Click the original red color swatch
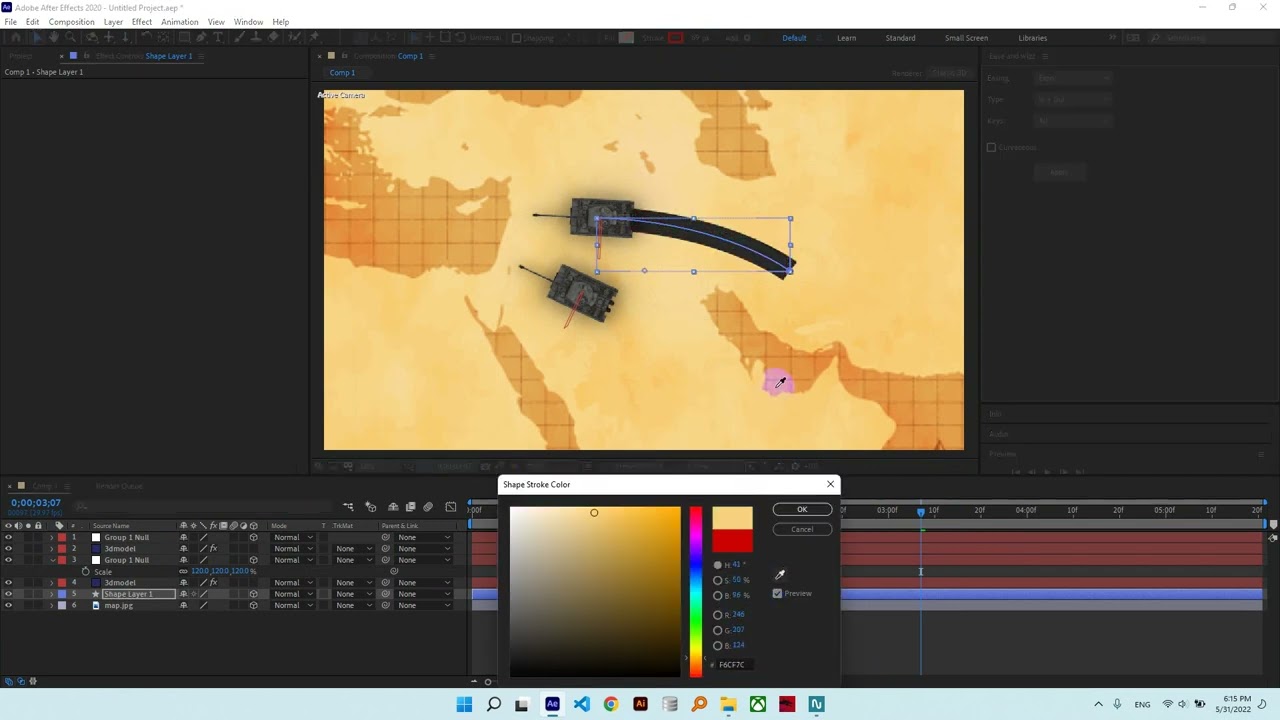 click(732, 542)
